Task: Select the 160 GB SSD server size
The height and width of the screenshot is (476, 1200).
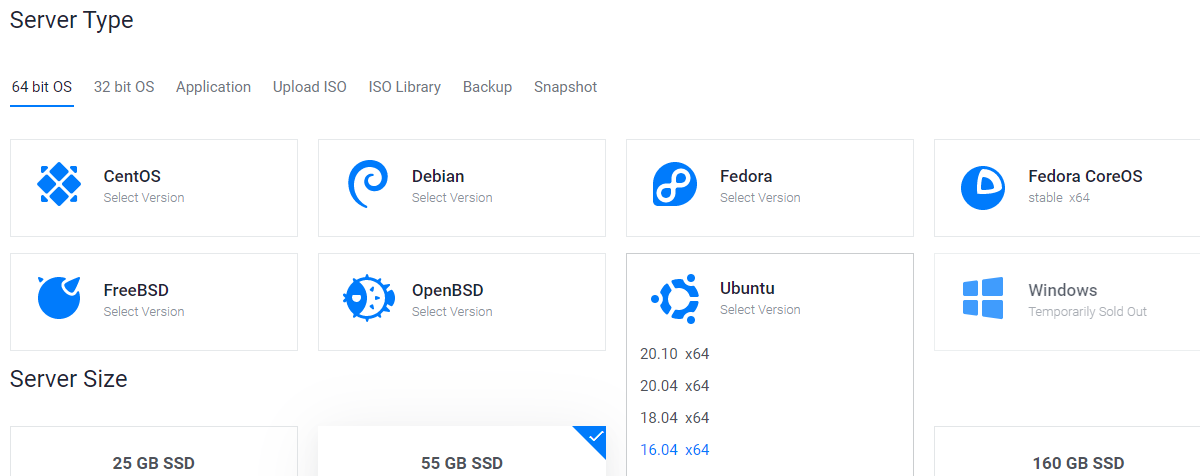Action: [x=1067, y=451]
